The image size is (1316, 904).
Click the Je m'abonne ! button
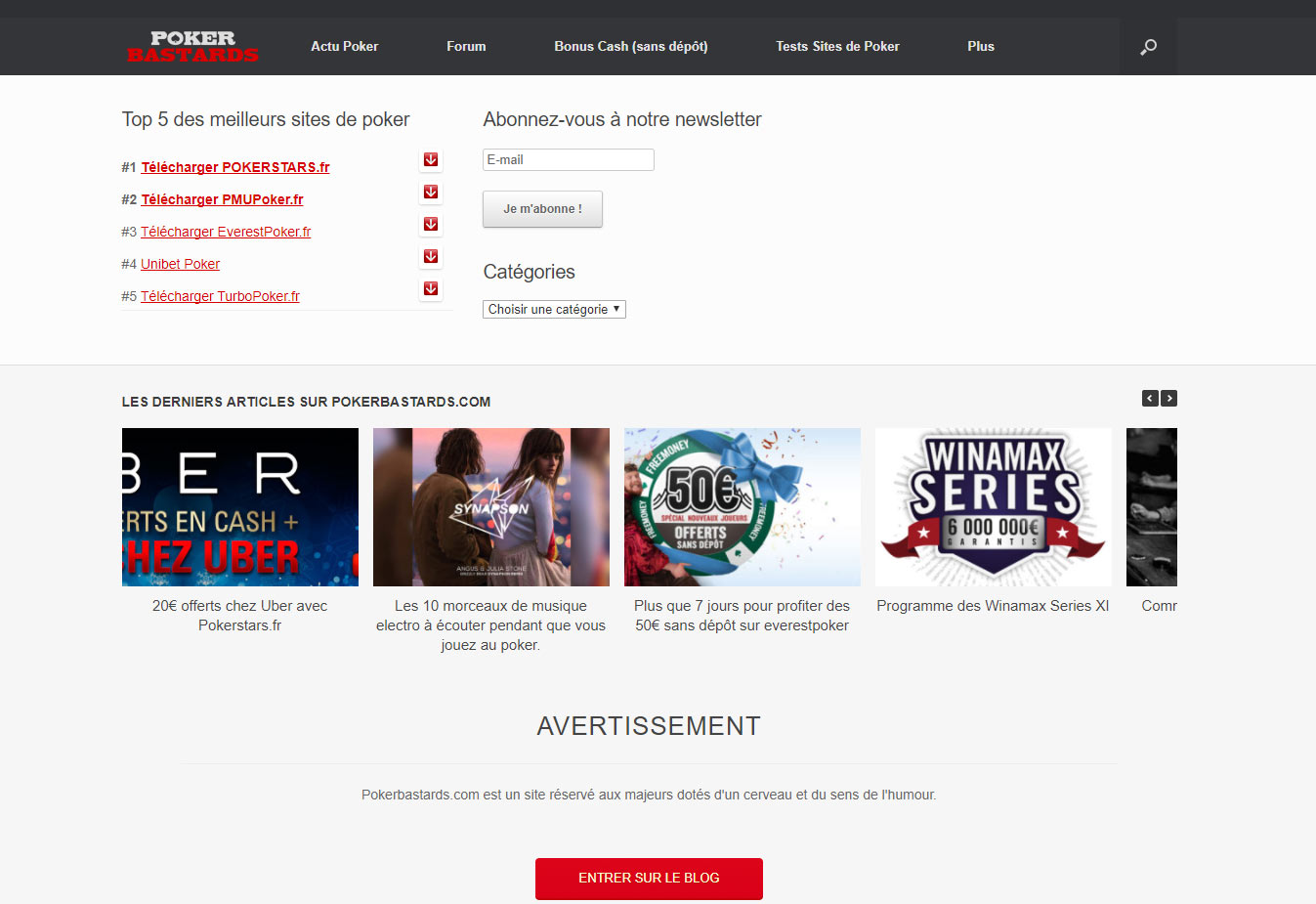pos(542,209)
